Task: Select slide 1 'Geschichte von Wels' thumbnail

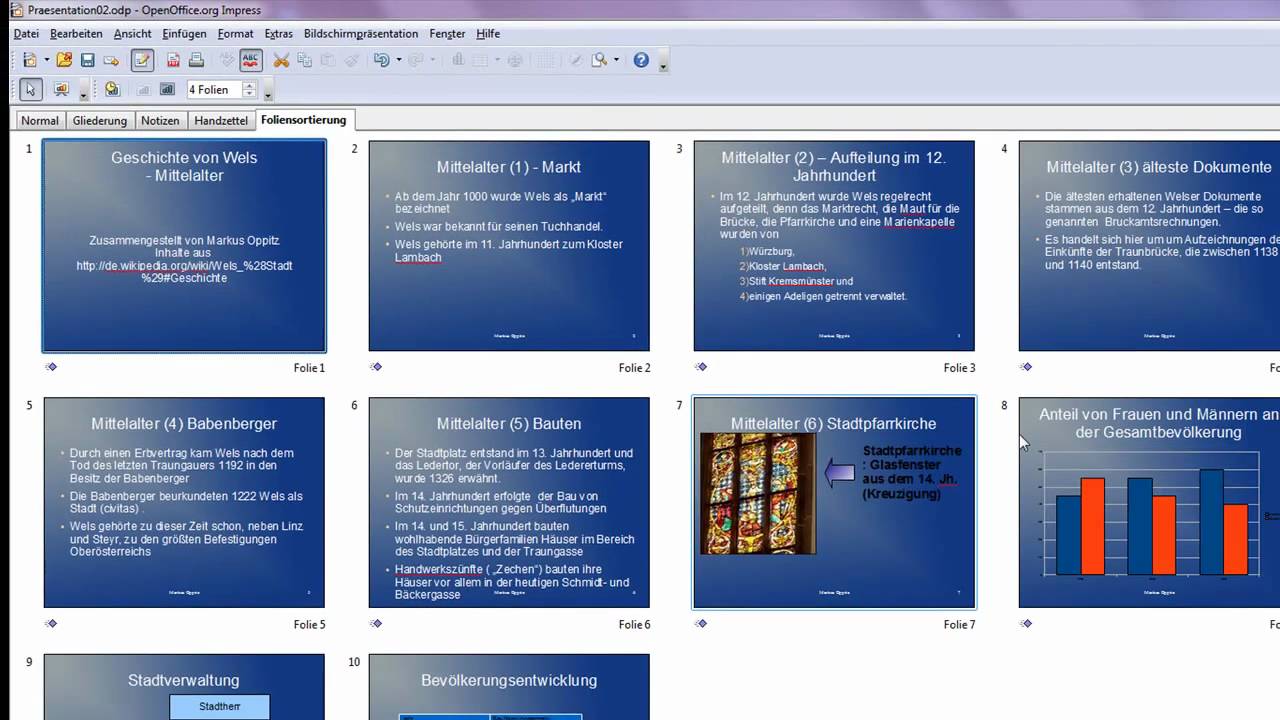Action: [x=184, y=246]
